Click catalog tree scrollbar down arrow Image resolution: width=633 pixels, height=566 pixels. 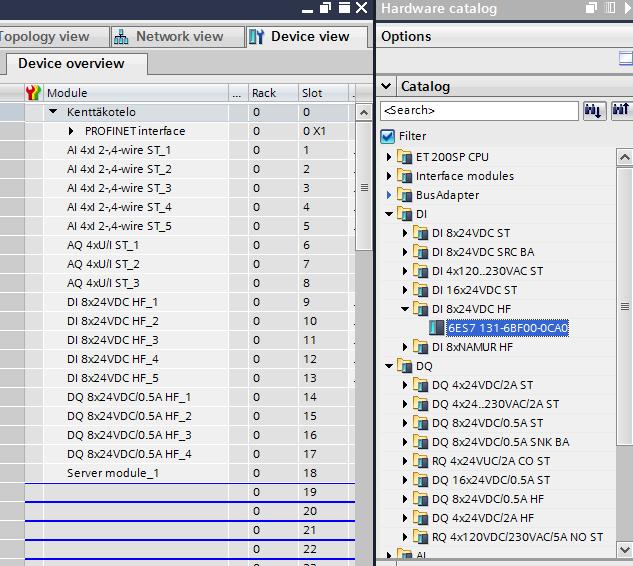coord(625,549)
